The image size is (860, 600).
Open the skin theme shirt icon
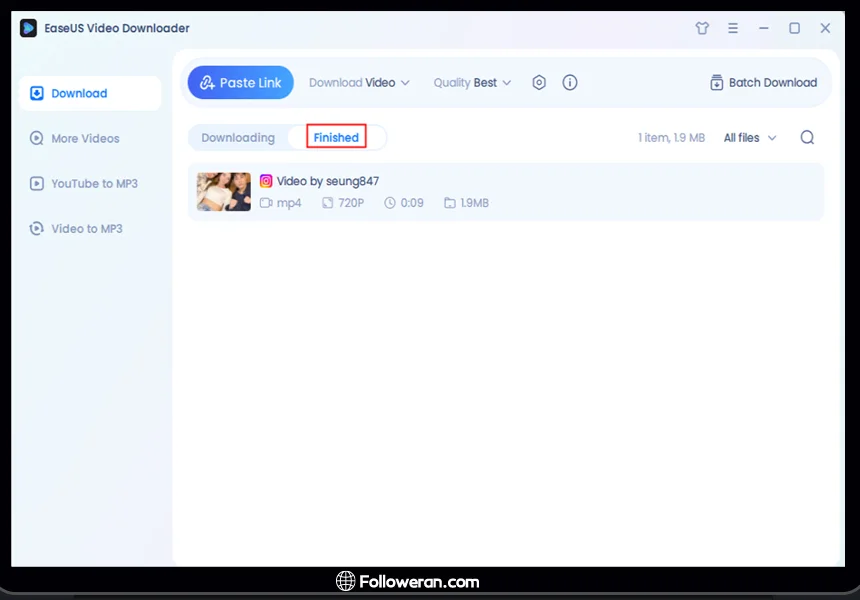tap(702, 28)
